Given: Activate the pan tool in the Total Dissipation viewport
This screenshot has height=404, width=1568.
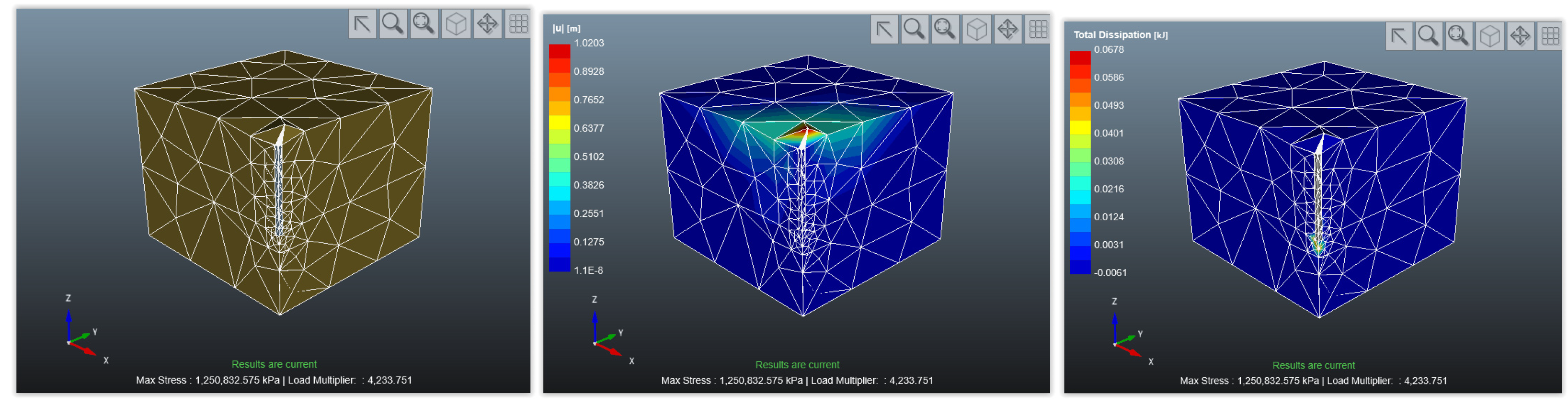Looking at the screenshot, I should [x=1520, y=36].
